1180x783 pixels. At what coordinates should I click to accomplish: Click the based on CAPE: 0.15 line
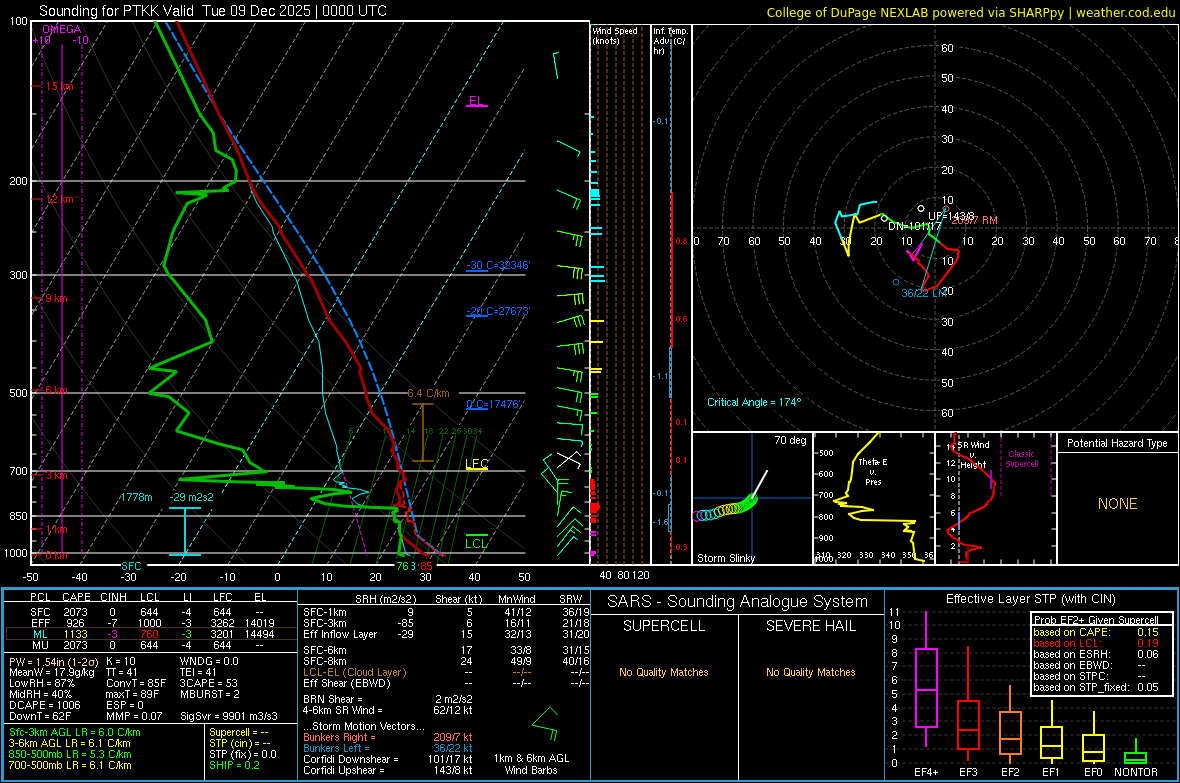pos(1096,632)
